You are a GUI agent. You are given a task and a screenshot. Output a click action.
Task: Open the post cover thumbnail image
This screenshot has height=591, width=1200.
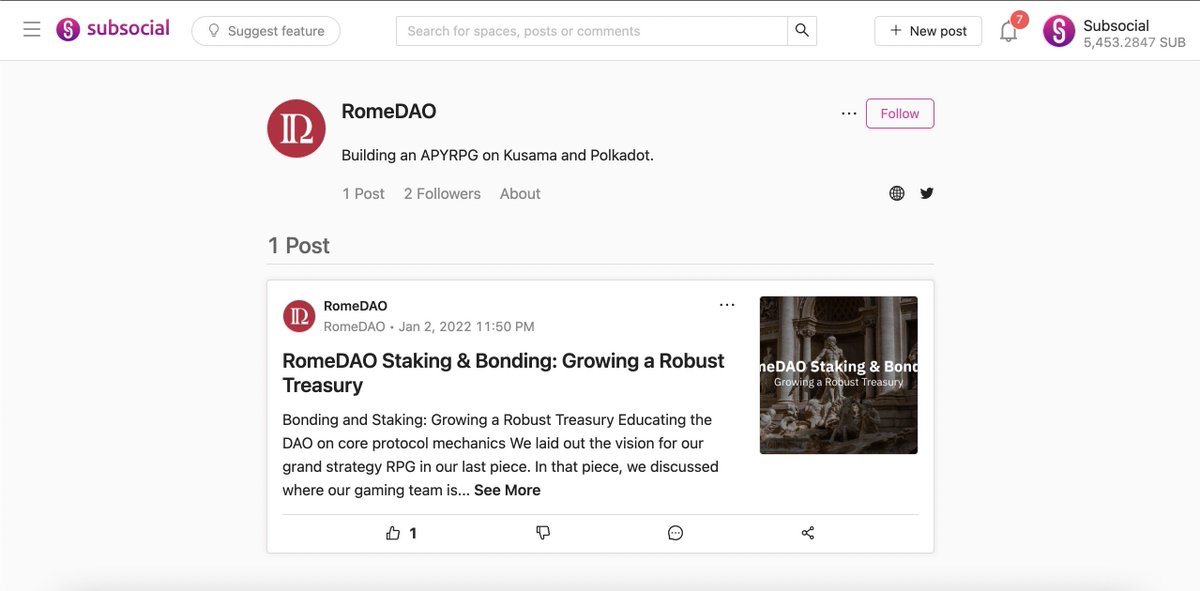pyautogui.click(x=839, y=375)
